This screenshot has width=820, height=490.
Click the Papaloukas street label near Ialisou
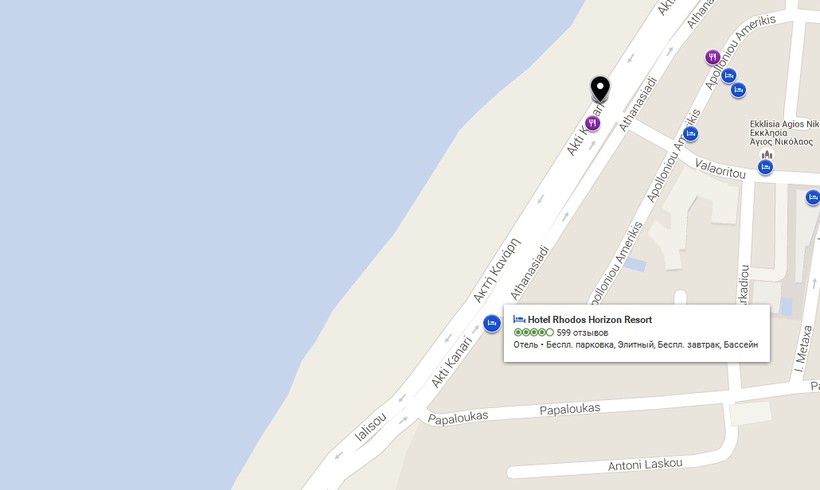[458, 417]
